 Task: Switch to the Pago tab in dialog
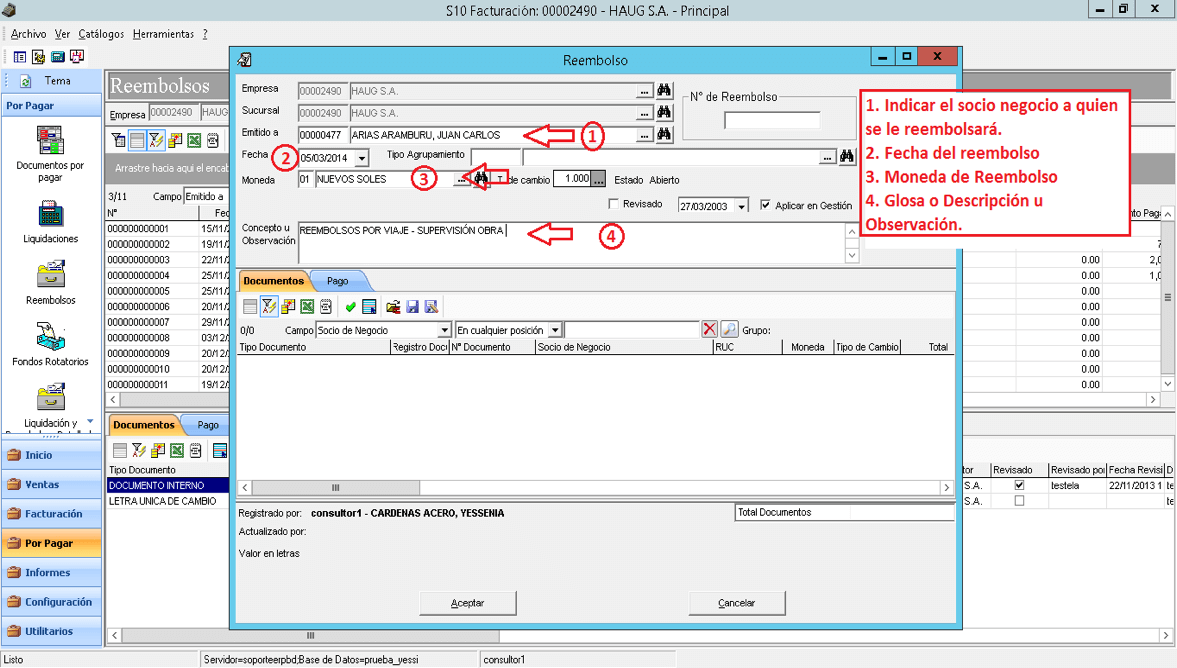[x=338, y=281]
